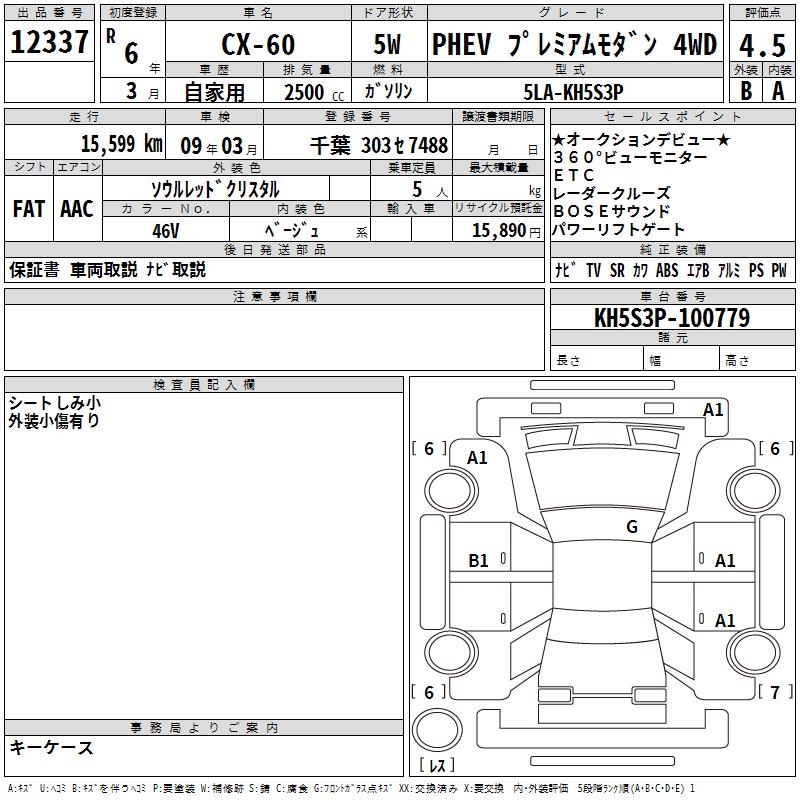Select BOSEサウンド sales point
This screenshot has height=800, width=800.
coord(611,211)
